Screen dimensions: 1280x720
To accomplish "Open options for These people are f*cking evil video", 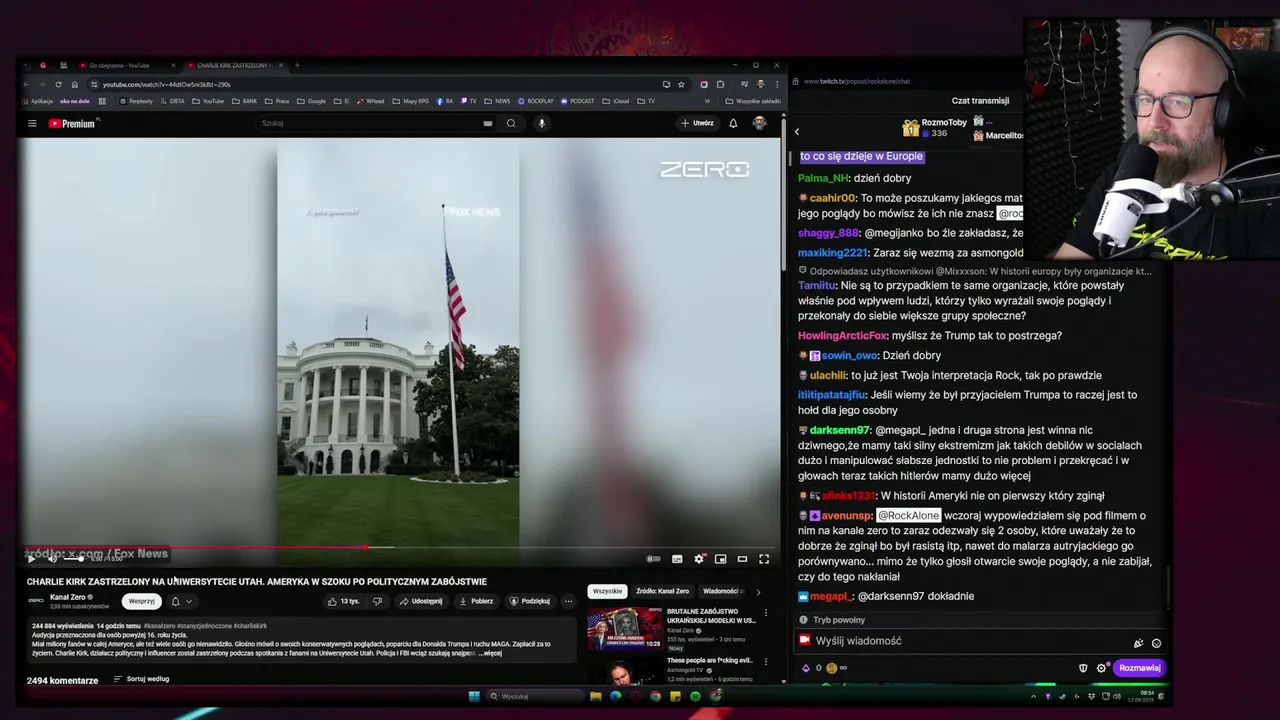I will [x=765, y=662].
